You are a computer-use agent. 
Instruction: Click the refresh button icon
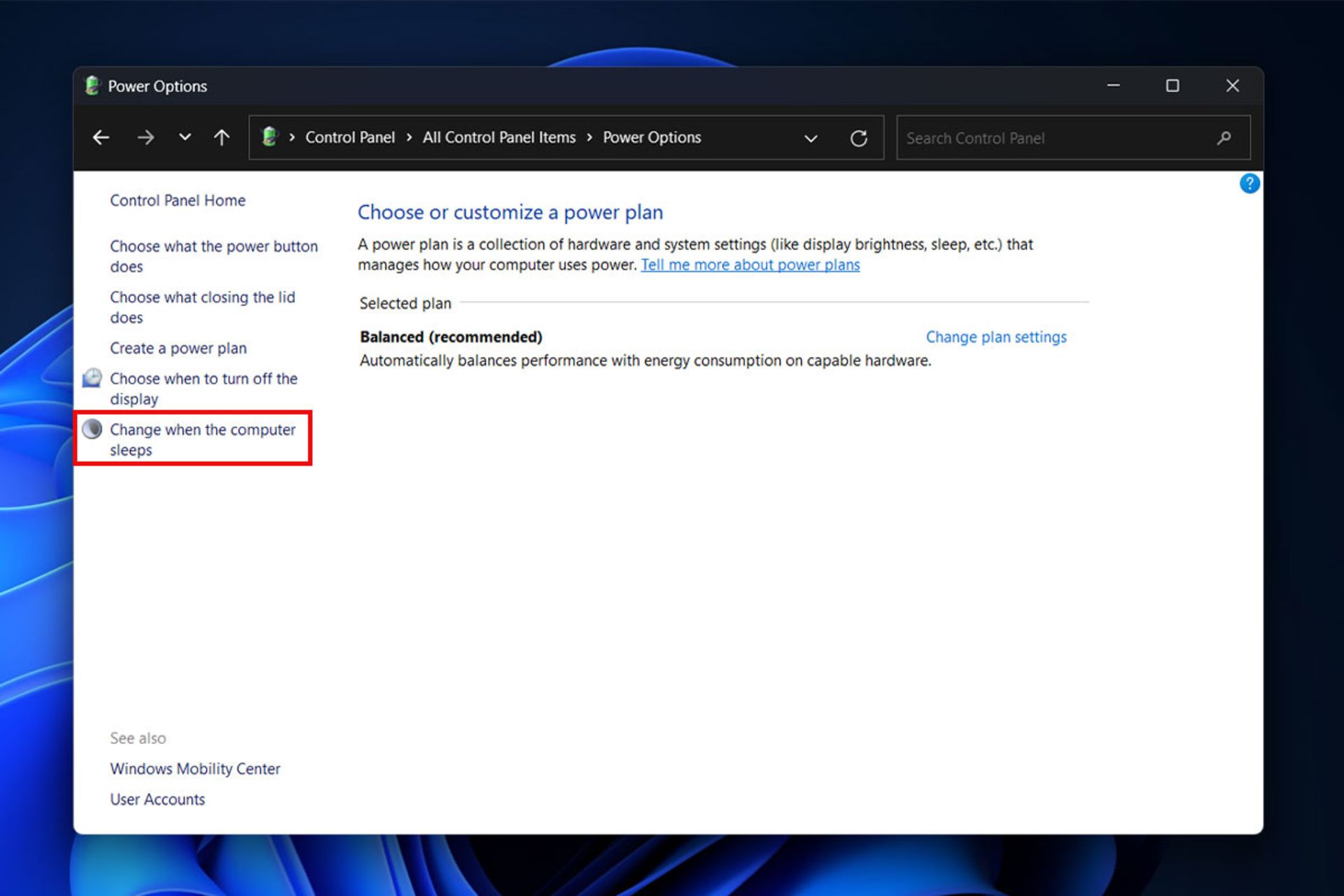857,138
